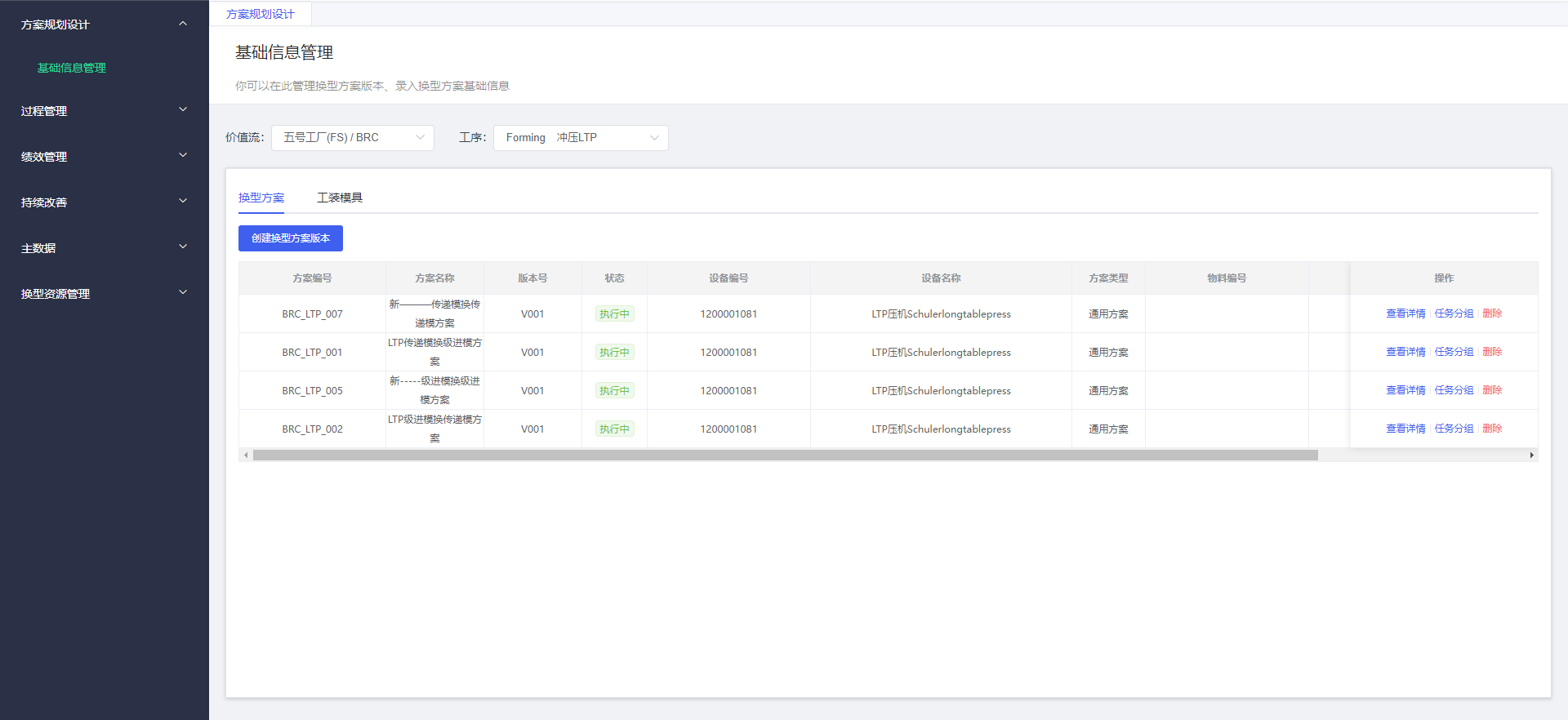
Task: Click 查看详情 for BRC_LTP_005
Action: tap(1405, 390)
